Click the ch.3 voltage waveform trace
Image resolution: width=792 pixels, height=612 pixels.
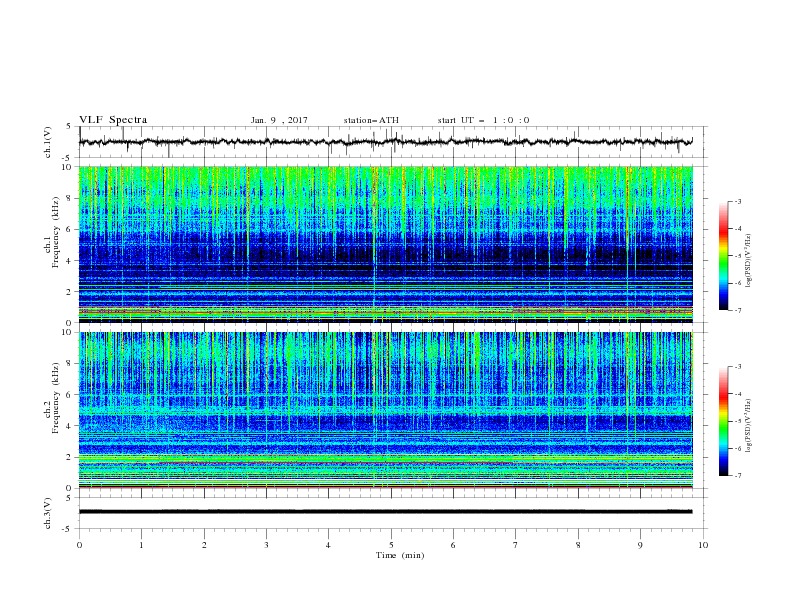click(x=386, y=512)
